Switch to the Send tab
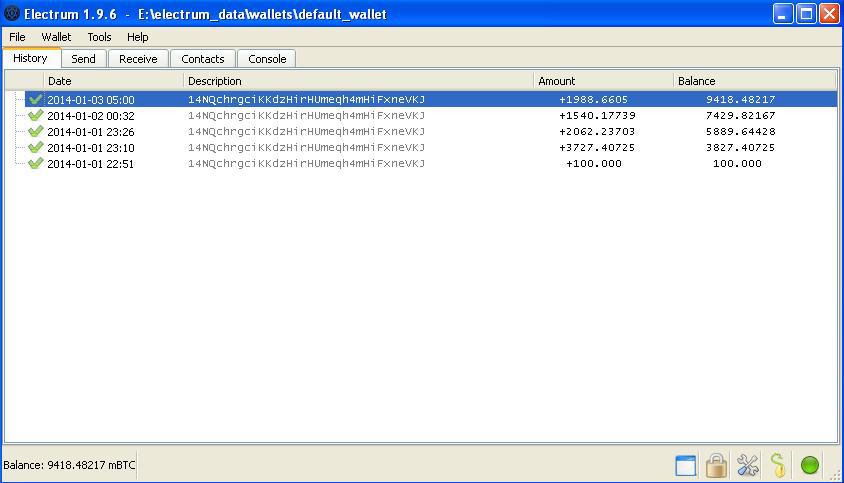 (x=83, y=59)
